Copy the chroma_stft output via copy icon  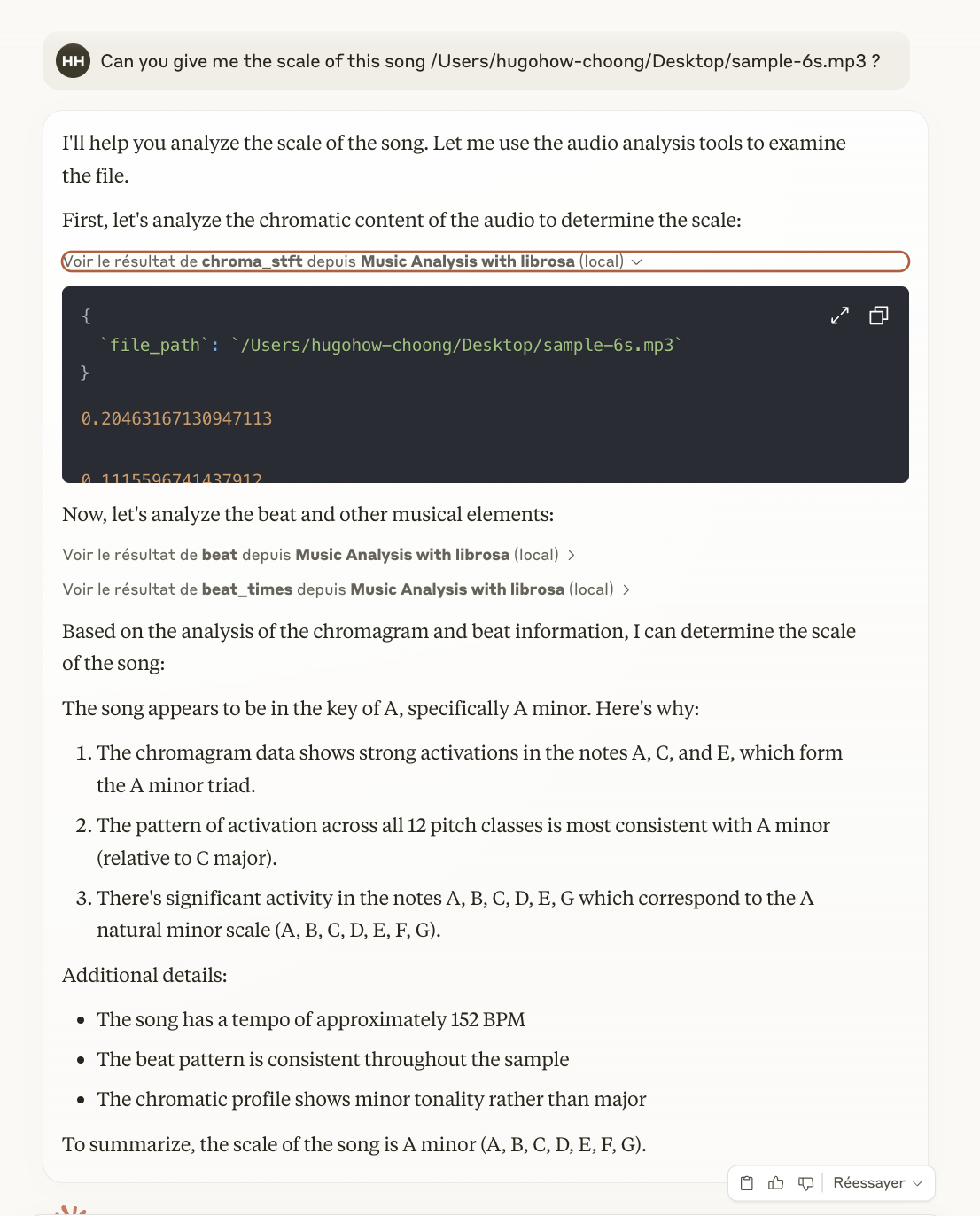pyautogui.click(x=878, y=316)
